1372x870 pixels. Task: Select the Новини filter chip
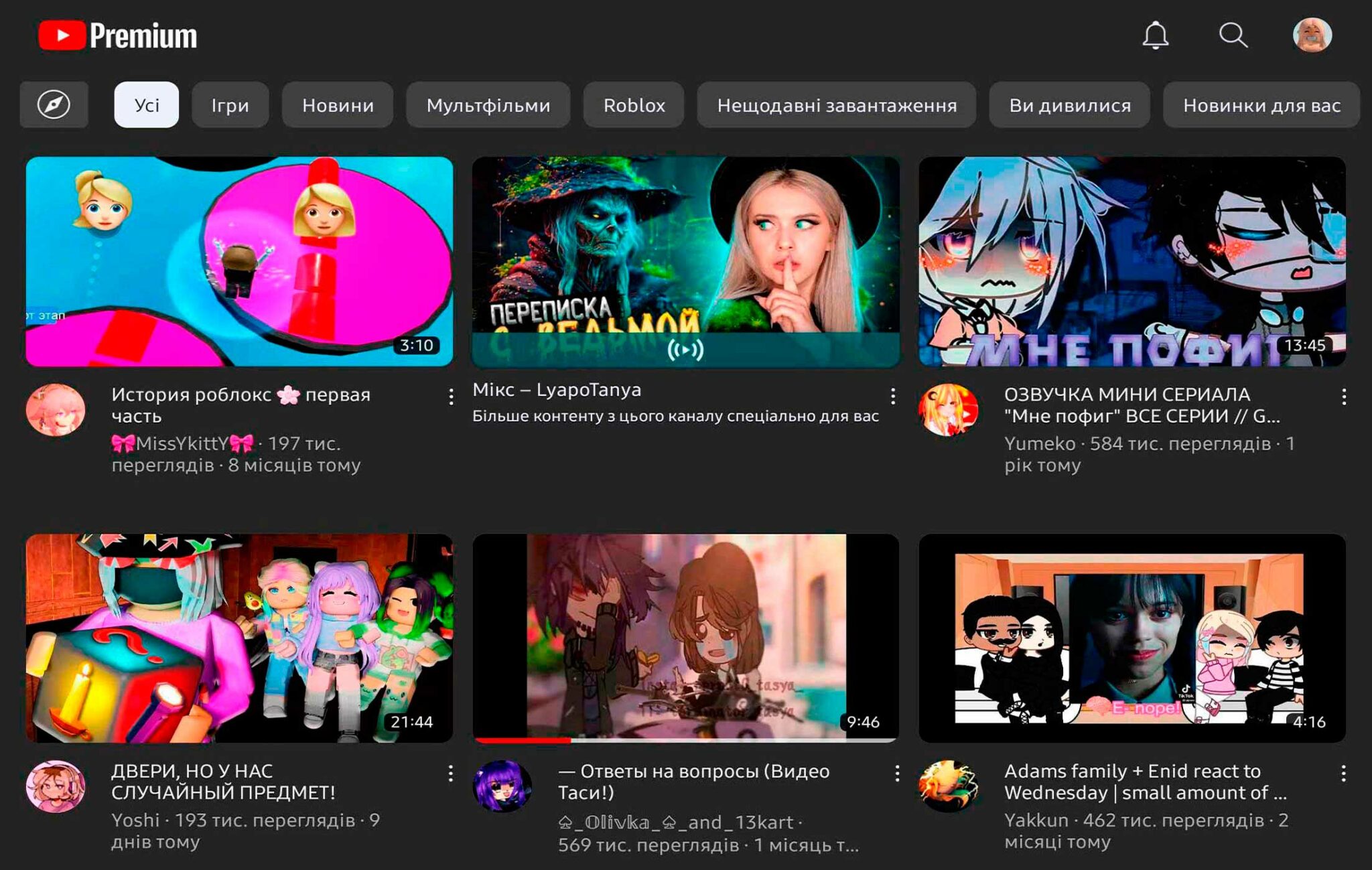[x=338, y=104]
